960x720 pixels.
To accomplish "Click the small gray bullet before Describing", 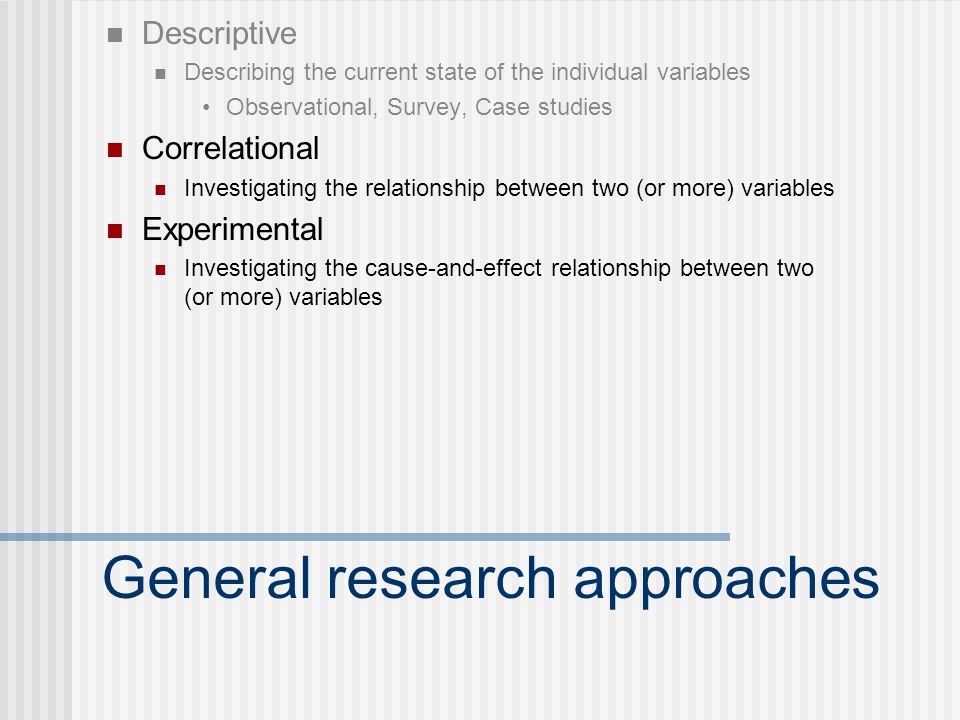I will point(160,74).
